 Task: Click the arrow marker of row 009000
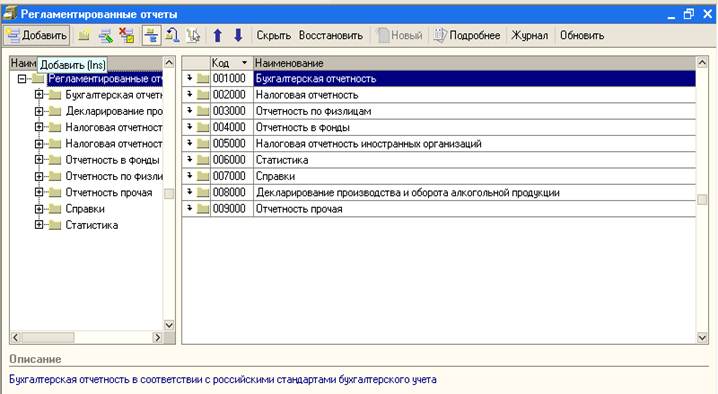(190, 208)
